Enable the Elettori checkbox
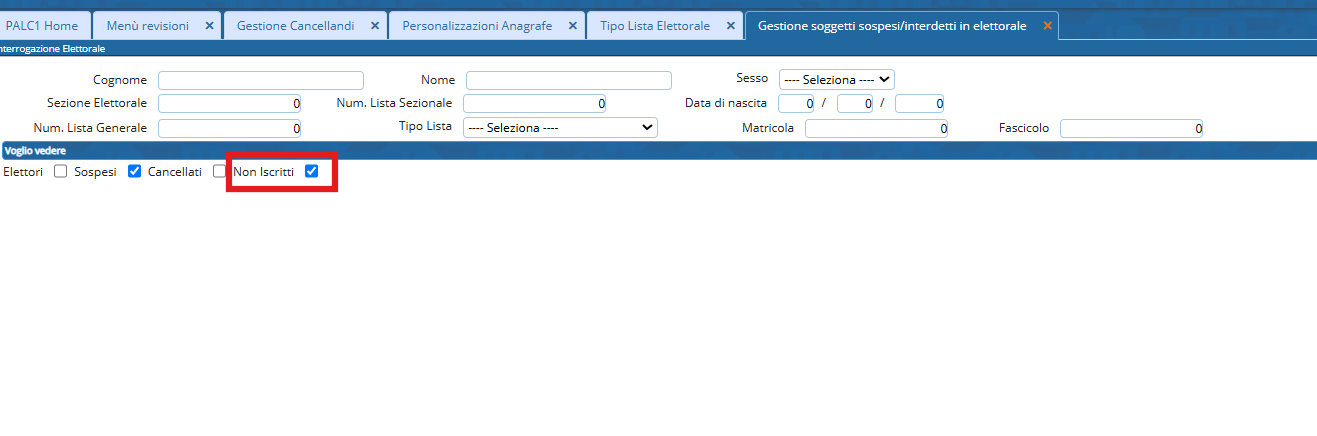 [x=61, y=172]
